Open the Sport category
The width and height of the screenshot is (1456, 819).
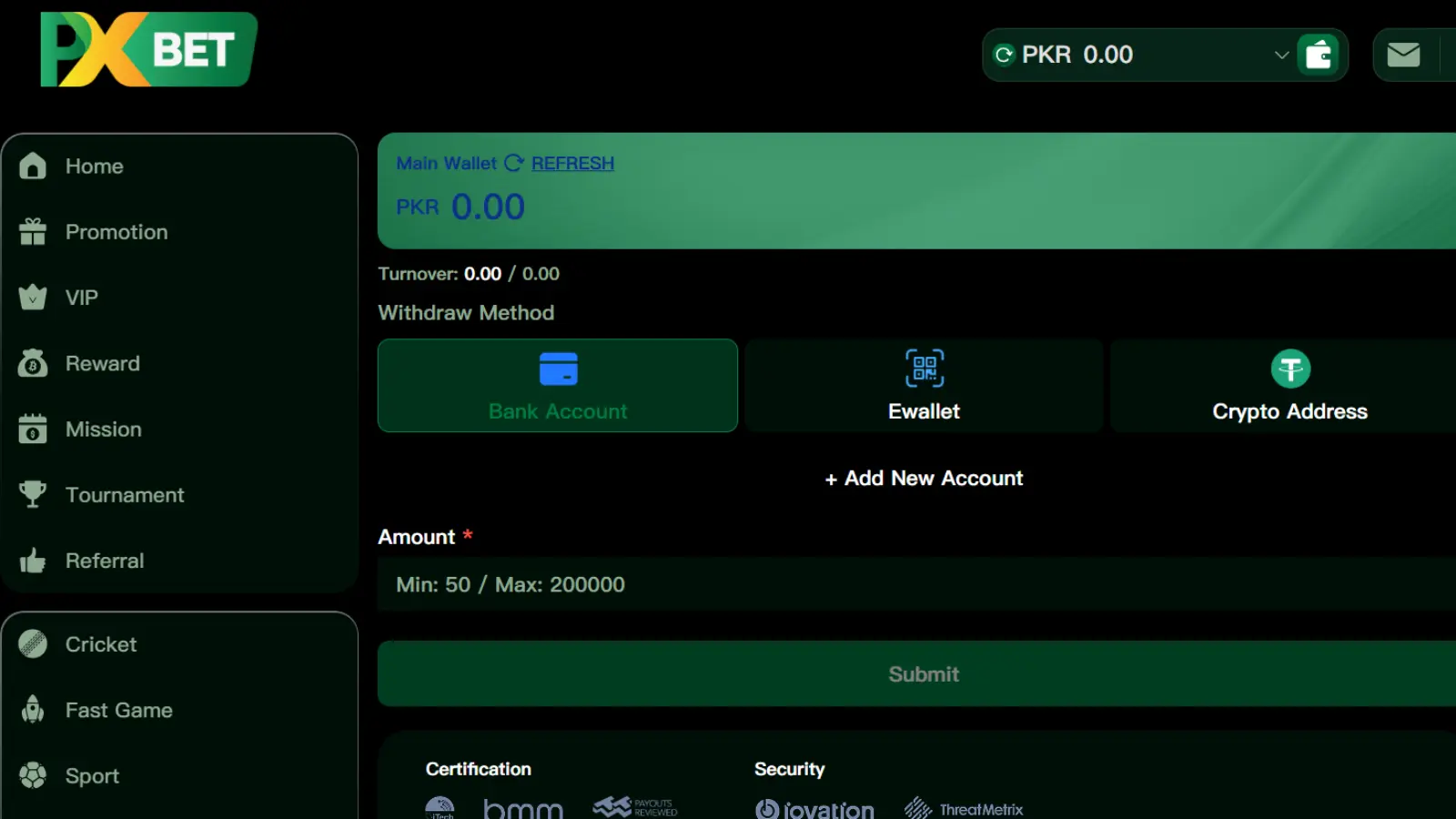(179, 776)
